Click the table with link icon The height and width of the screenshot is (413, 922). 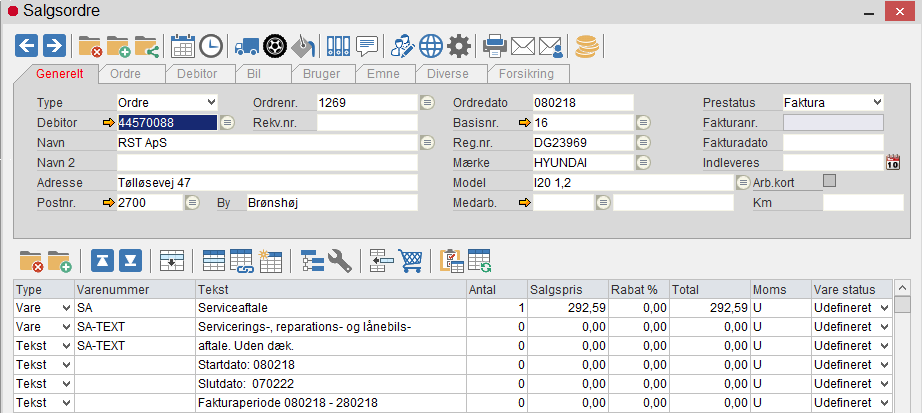point(241,261)
